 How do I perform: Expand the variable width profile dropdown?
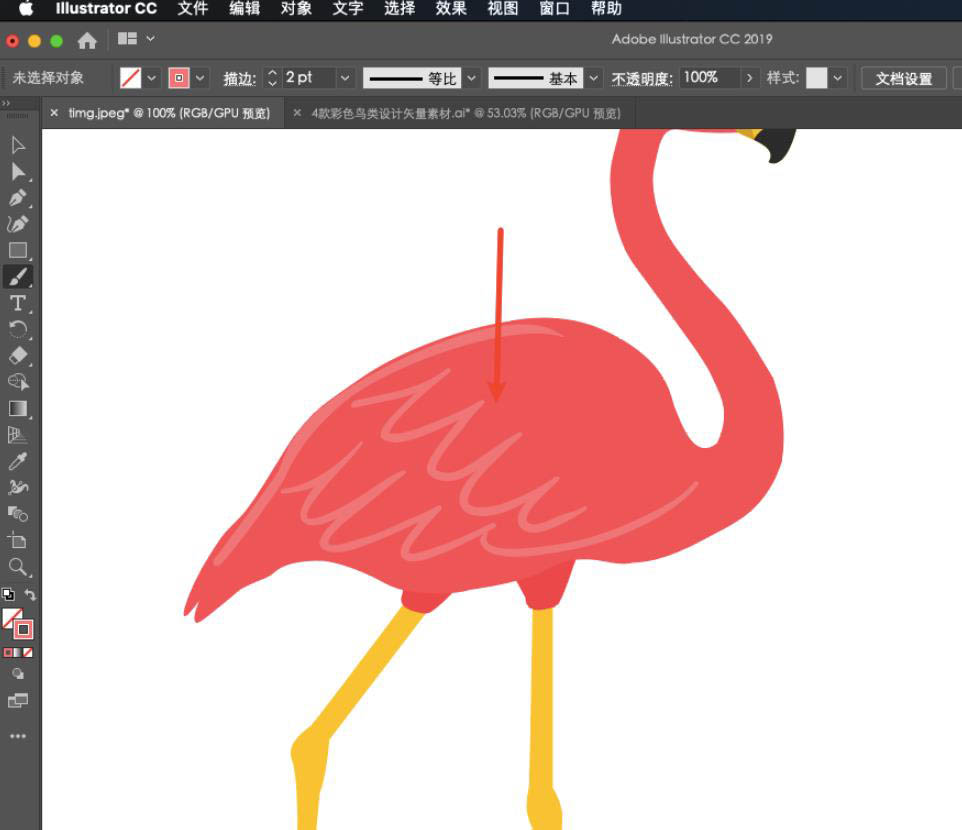(x=471, y=78)
